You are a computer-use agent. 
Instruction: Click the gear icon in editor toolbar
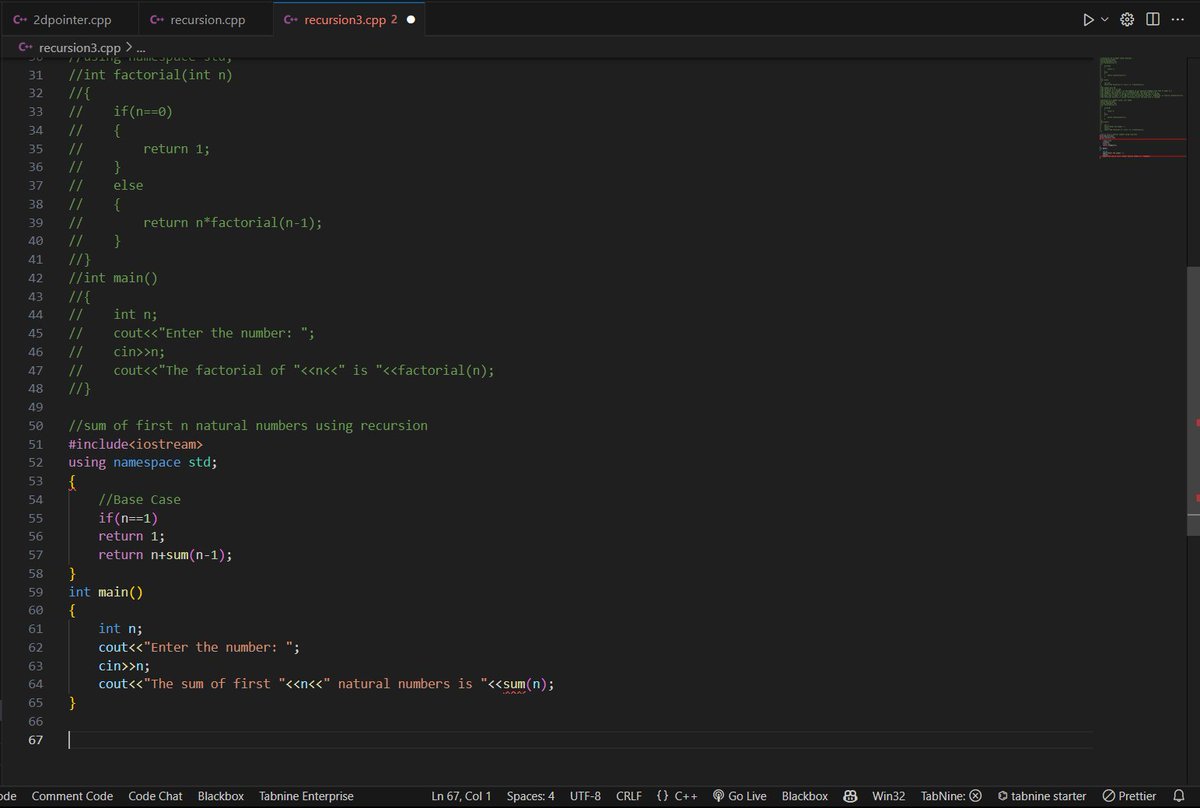click(x=1128, y=20)
